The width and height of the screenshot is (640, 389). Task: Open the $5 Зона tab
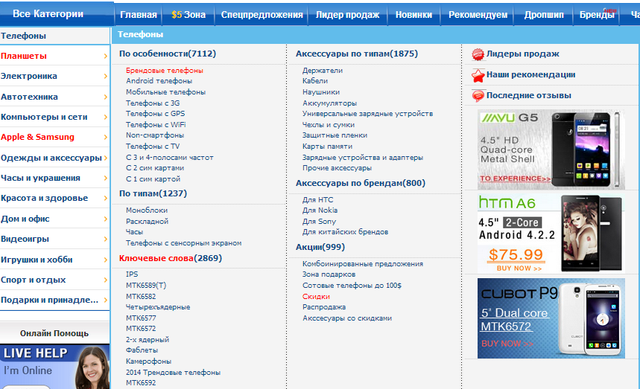[189, 15]
